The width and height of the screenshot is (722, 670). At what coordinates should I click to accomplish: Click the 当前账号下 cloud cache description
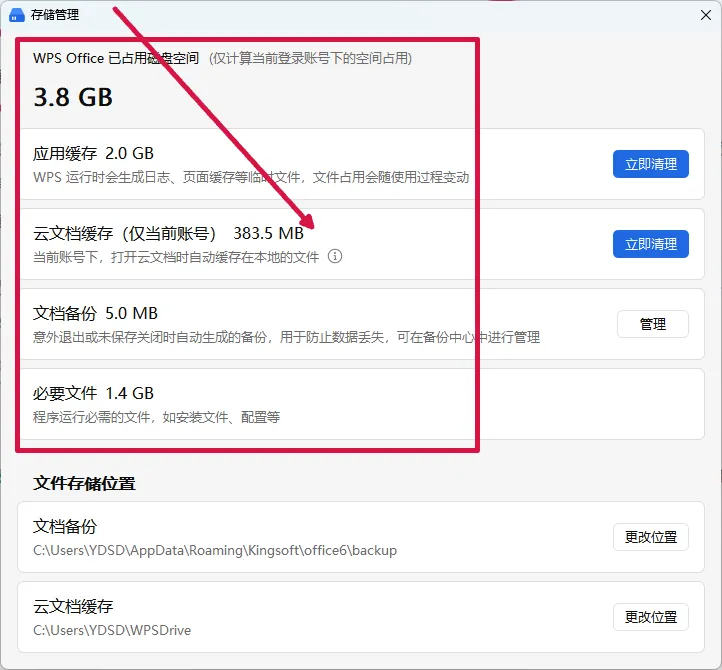click(176, 256)
